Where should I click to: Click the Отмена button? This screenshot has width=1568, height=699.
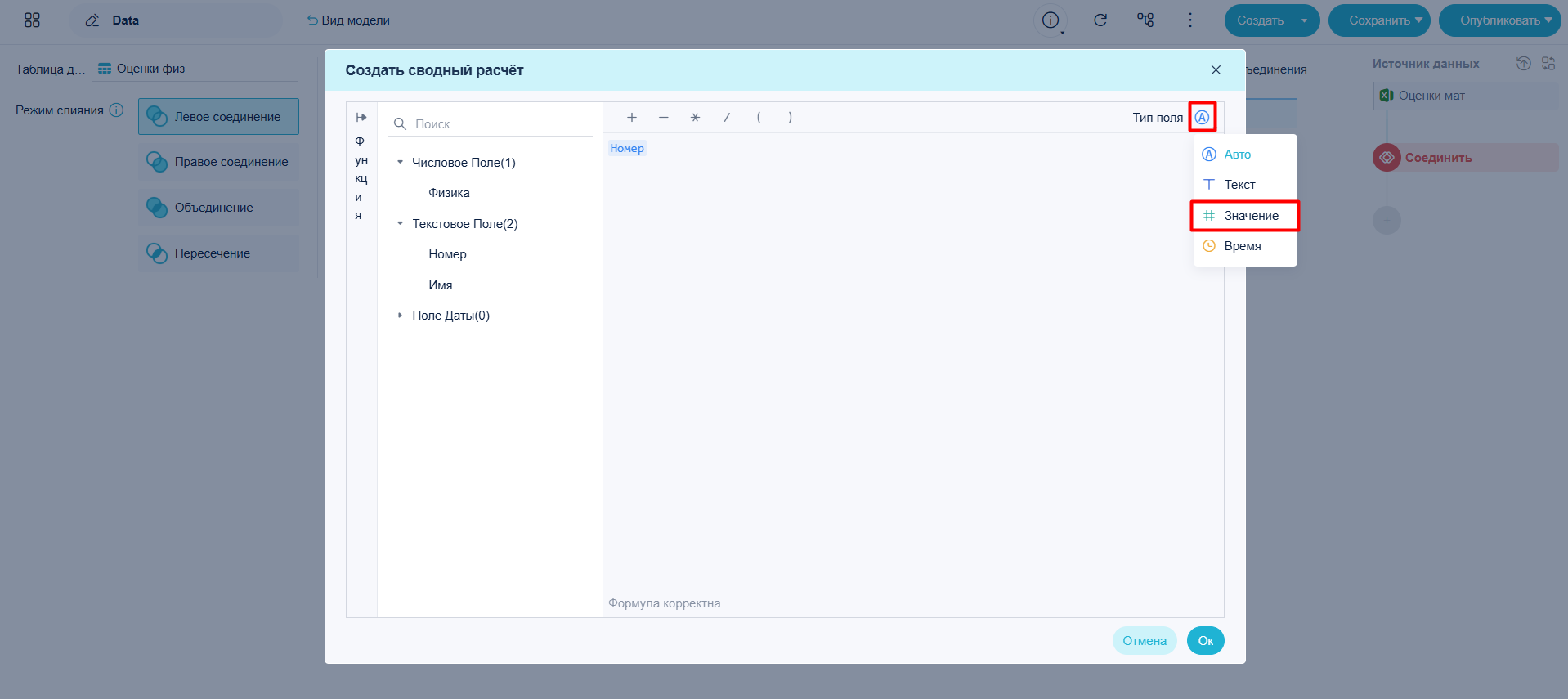pyautogui.click(x=1145, y=641)
